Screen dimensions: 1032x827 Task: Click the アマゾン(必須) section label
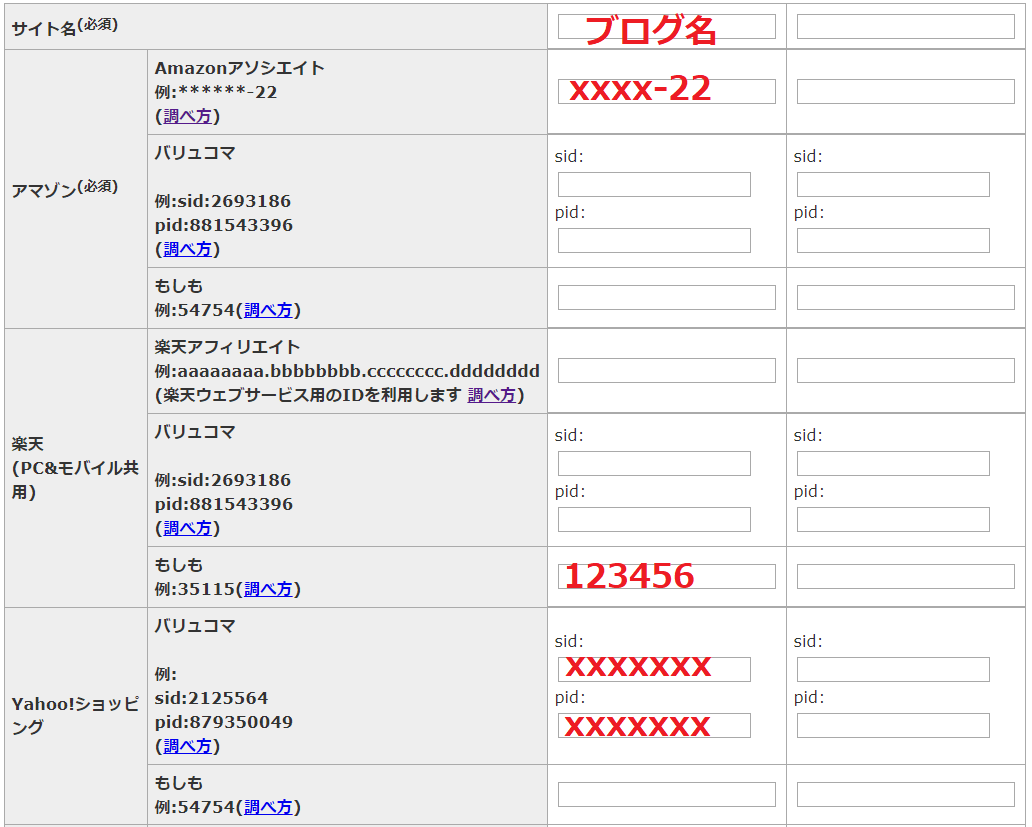click(64, 189)
